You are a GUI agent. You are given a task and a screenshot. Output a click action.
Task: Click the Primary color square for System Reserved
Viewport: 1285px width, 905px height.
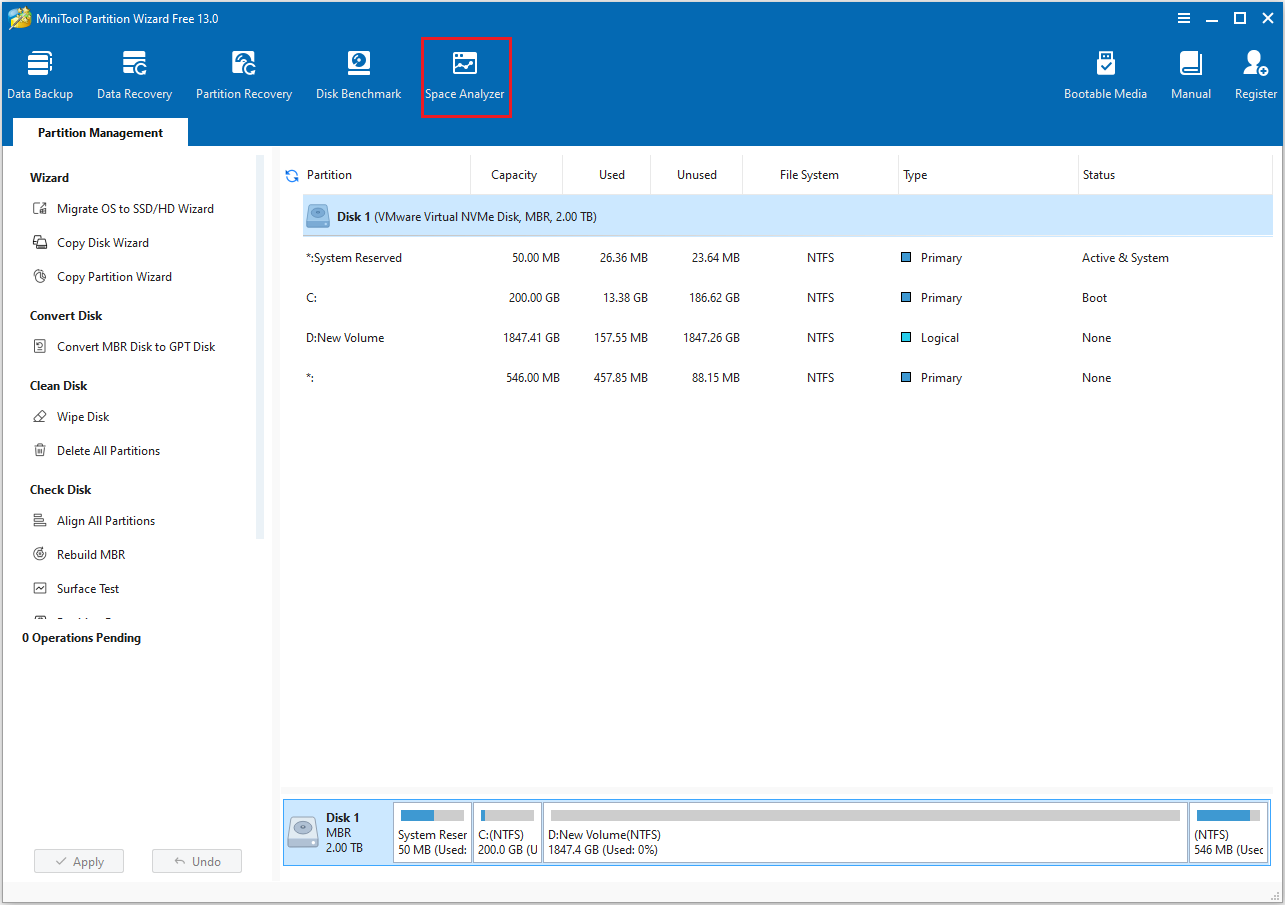pos(906,258)
